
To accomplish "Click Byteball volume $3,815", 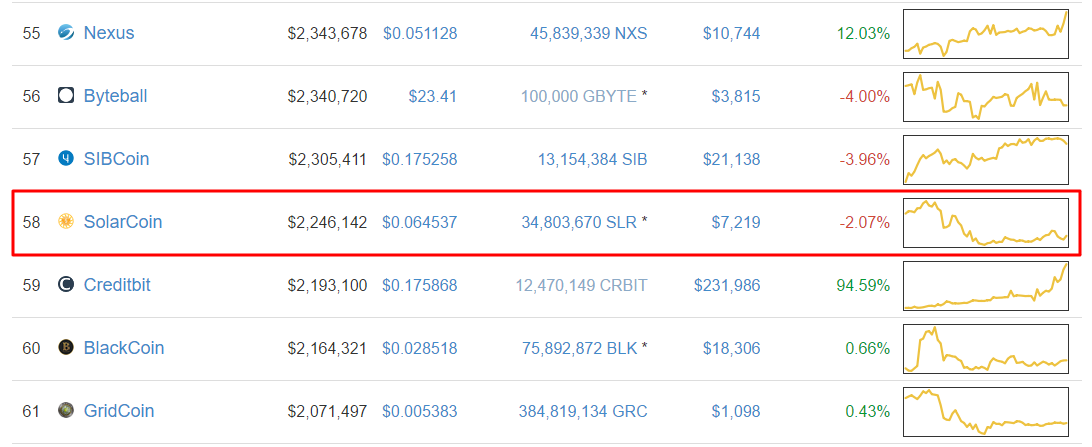I will (736, 96).
